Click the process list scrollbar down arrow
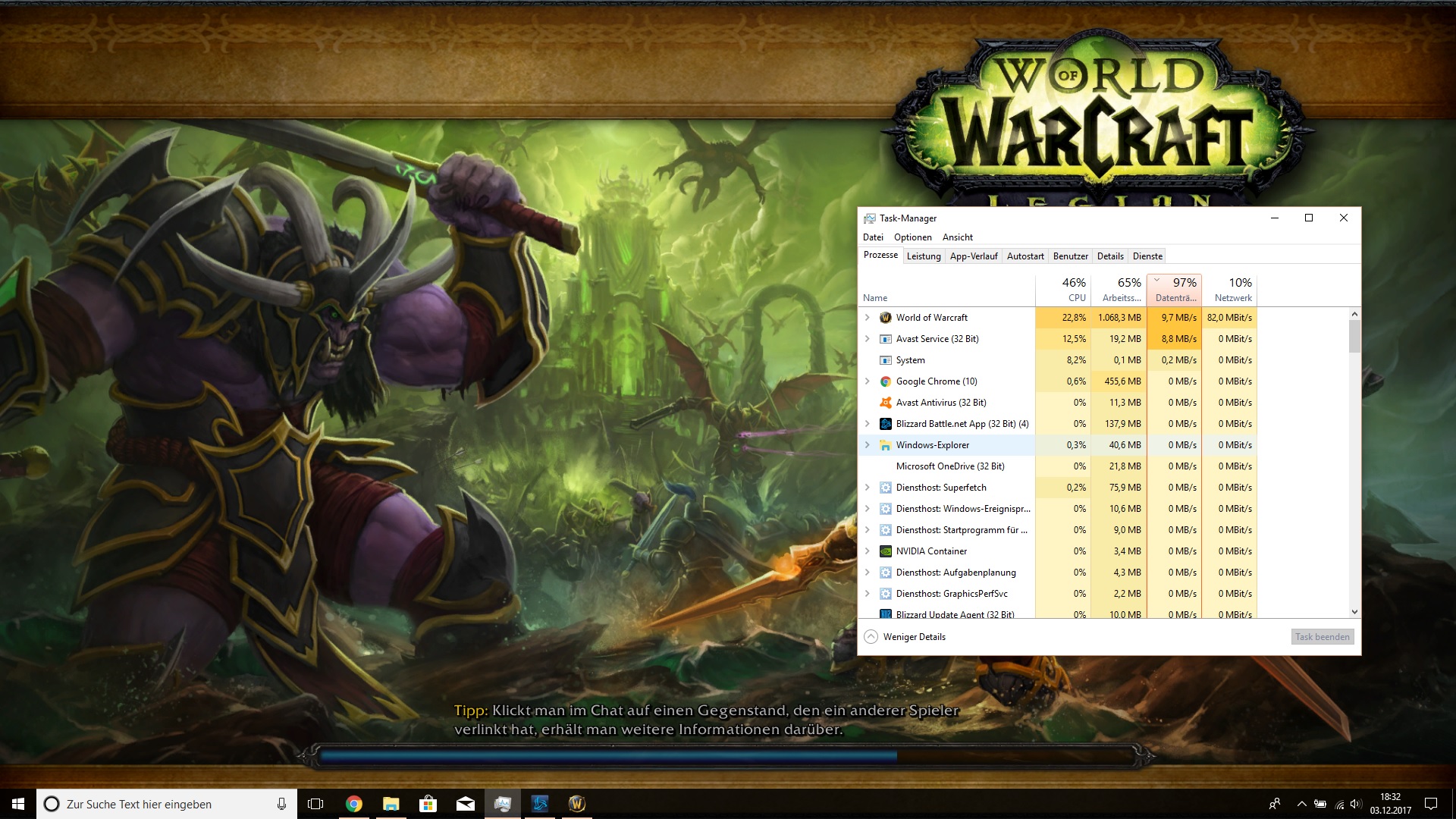 click(x=1354, y=612)
